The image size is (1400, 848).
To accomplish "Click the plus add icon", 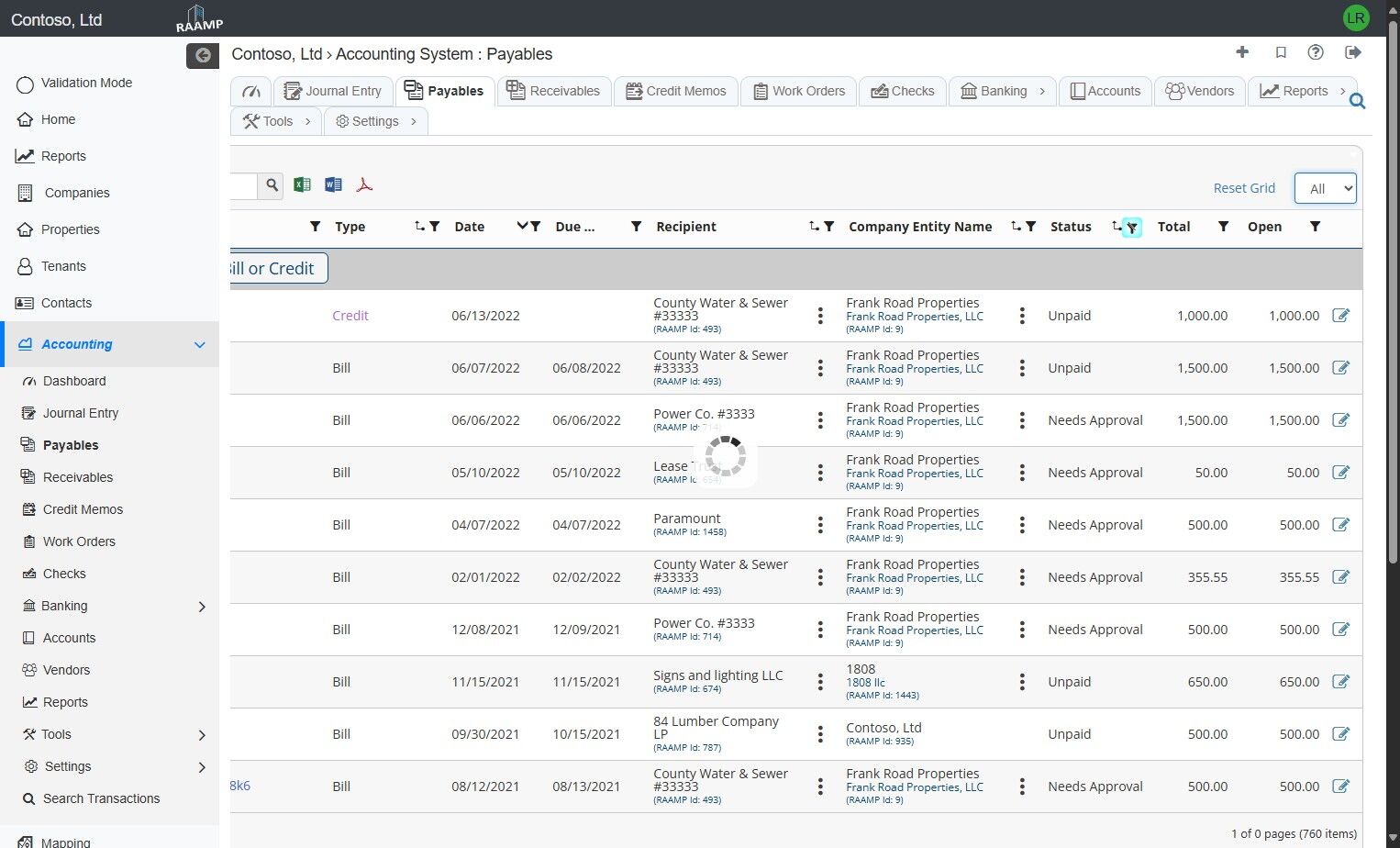I will point(1242,52).
